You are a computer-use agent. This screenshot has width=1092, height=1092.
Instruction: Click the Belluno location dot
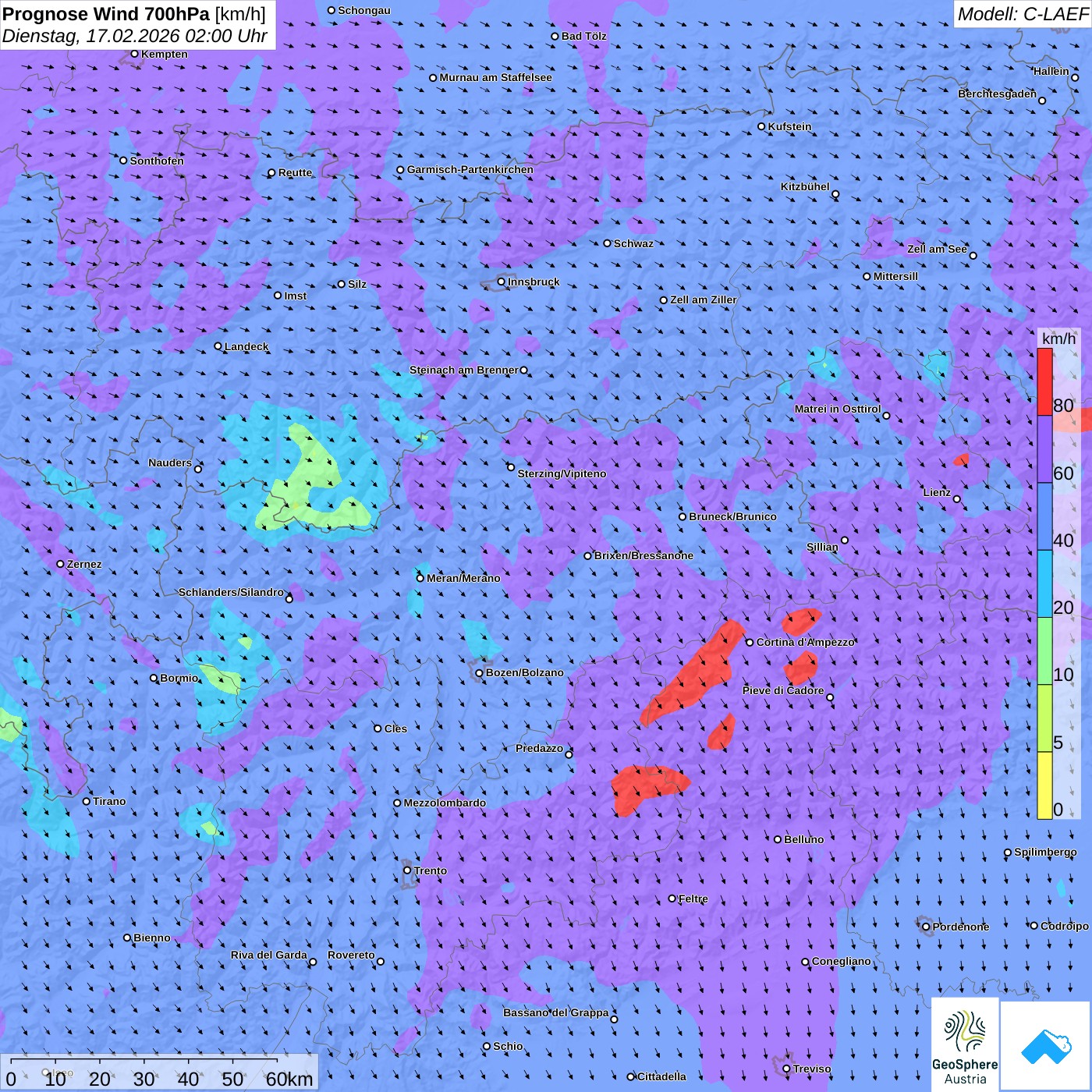(777, 839)
